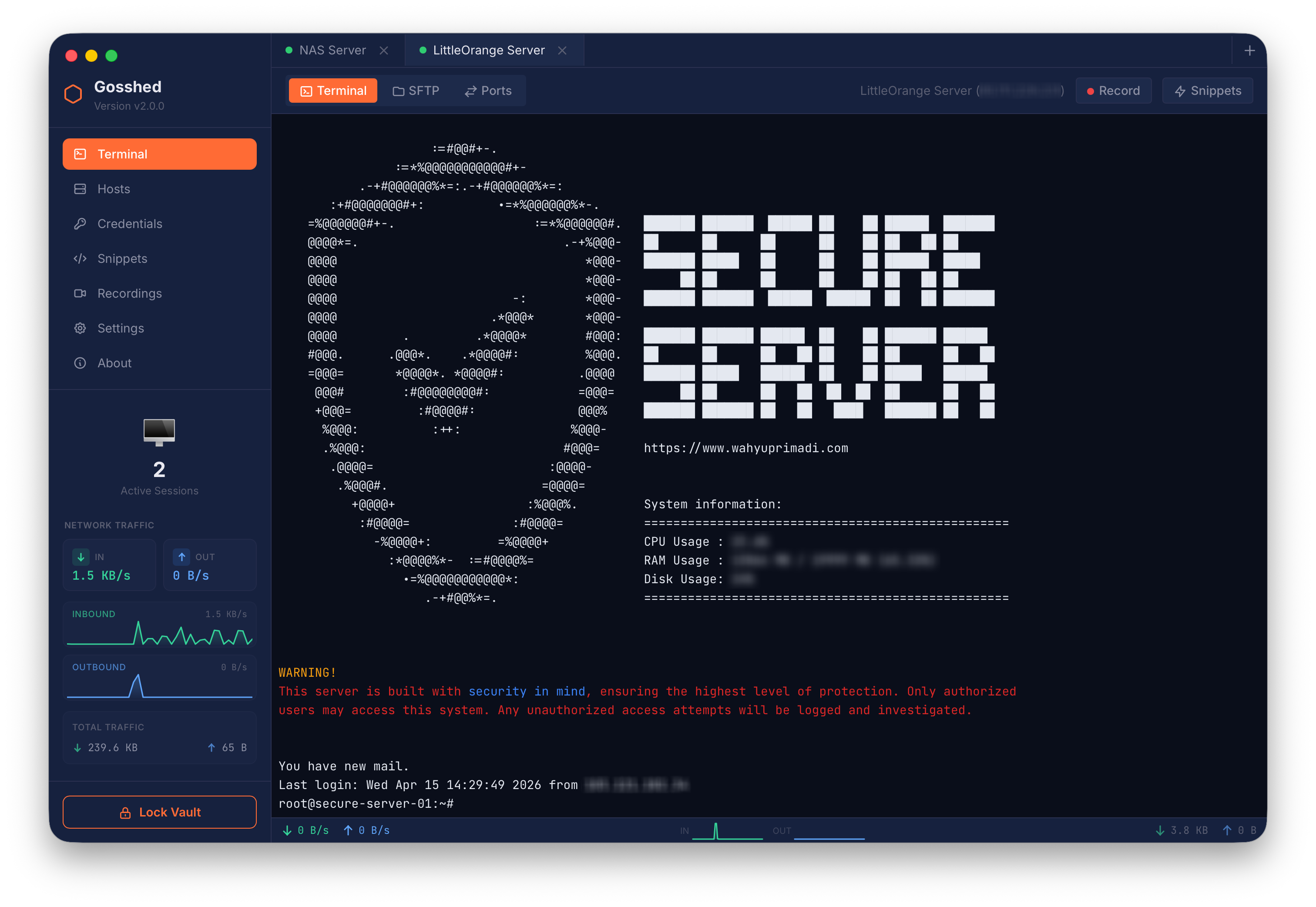Lock the vault
This screenshot has height=907, width=1316.
159,812
